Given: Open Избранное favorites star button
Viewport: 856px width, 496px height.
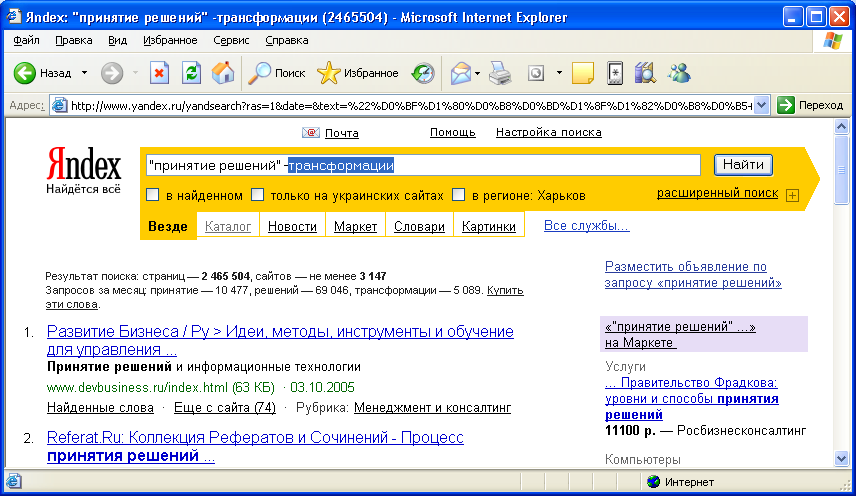Looking at the screenshot, I should tap(358, 73).
